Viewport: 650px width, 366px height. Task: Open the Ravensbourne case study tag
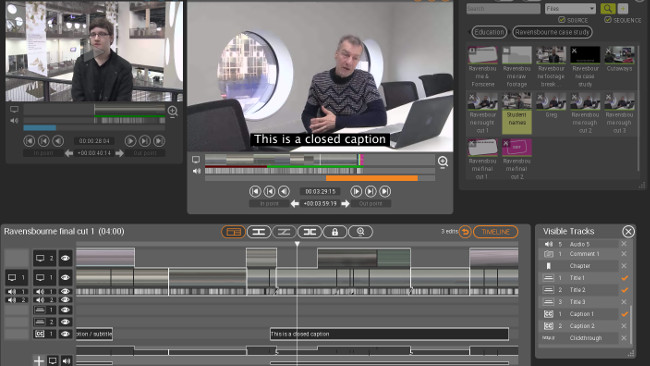tap(552, 32)
